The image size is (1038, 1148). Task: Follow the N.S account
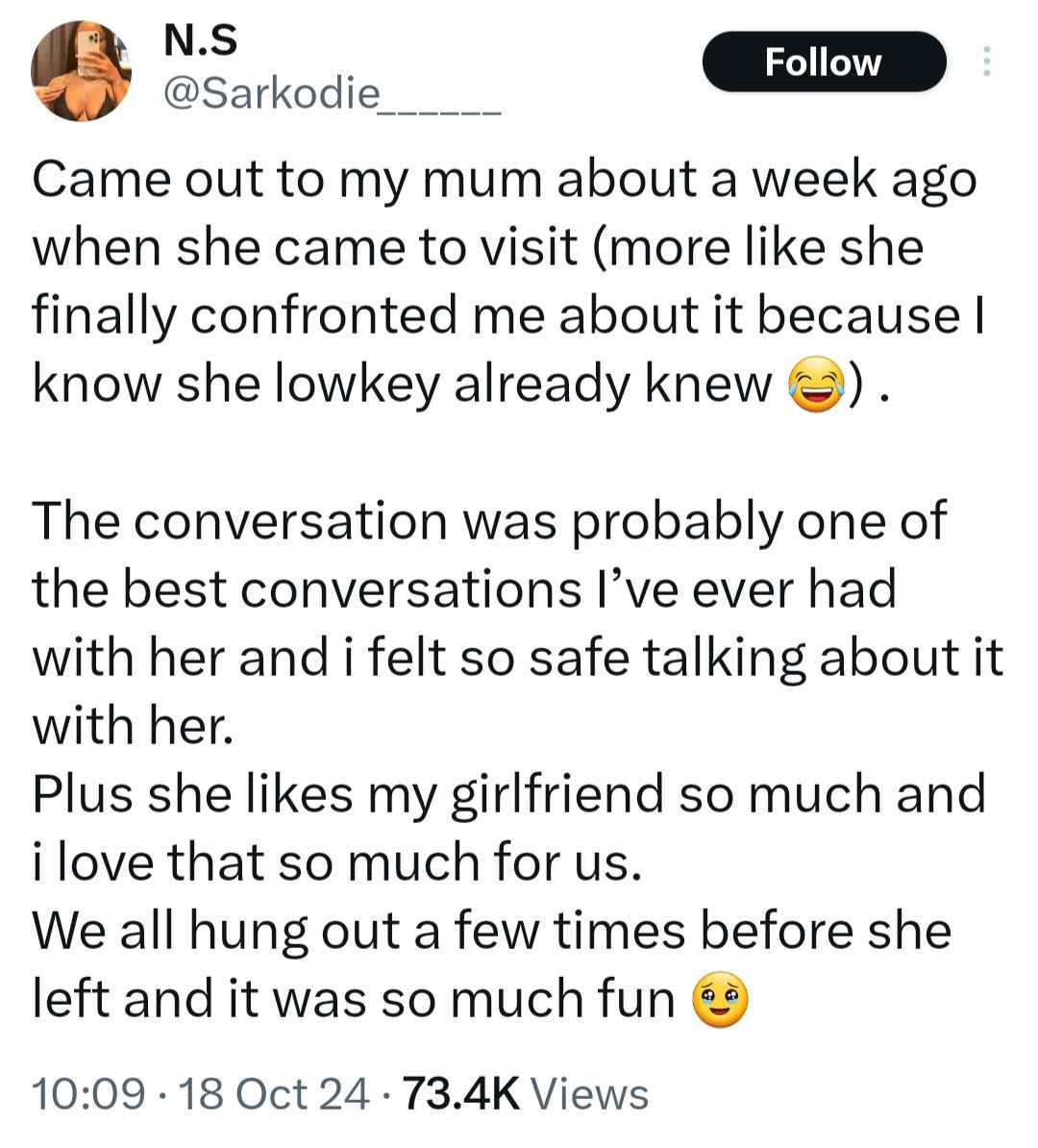pyautogui.click(x=824, y=62)
